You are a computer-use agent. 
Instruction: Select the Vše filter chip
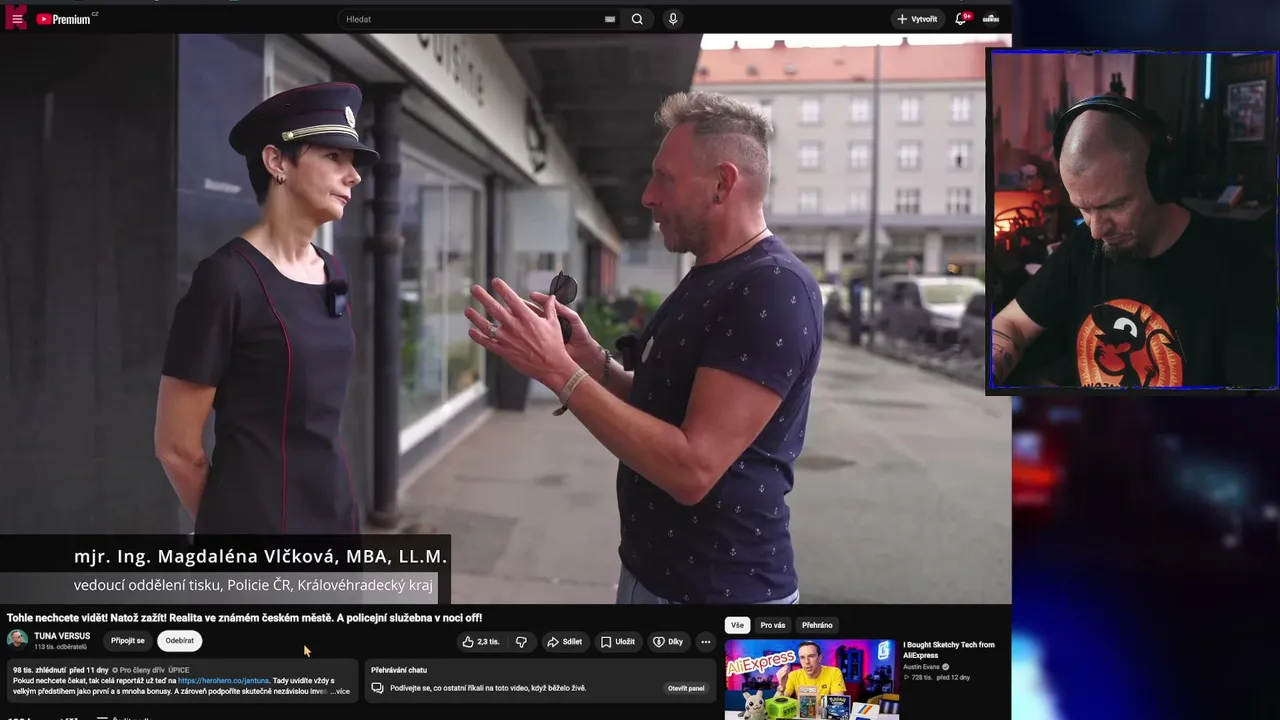tap(737, 625)
